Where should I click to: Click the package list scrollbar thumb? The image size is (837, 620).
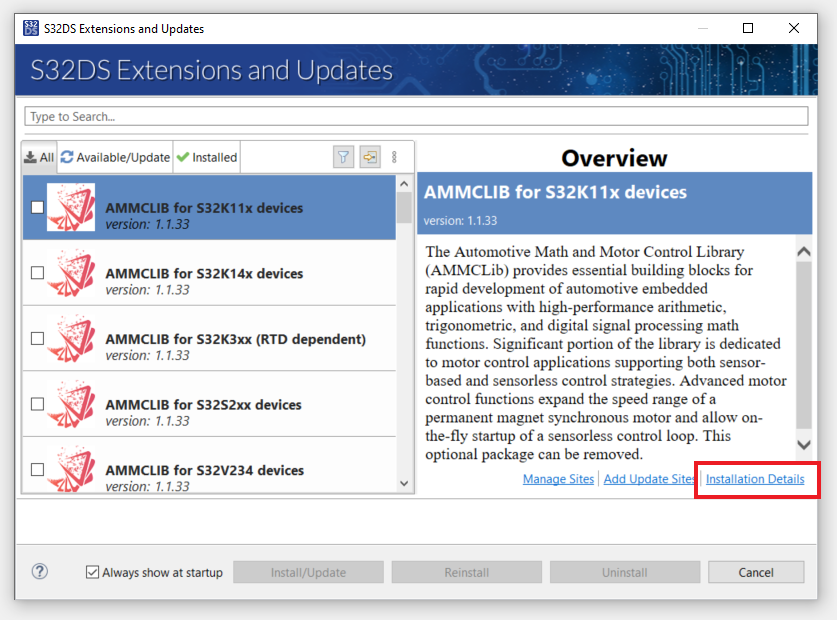tap(404, 208)
